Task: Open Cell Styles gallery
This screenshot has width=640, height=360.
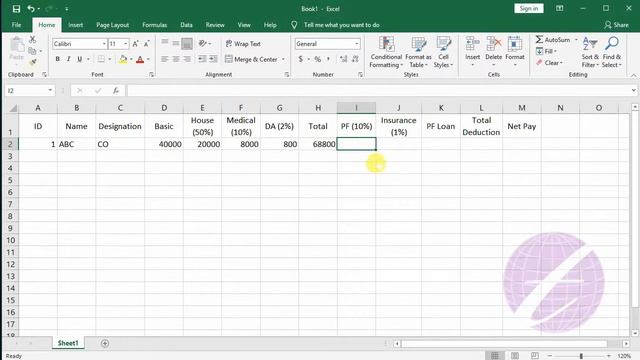Action: point(443,52)
